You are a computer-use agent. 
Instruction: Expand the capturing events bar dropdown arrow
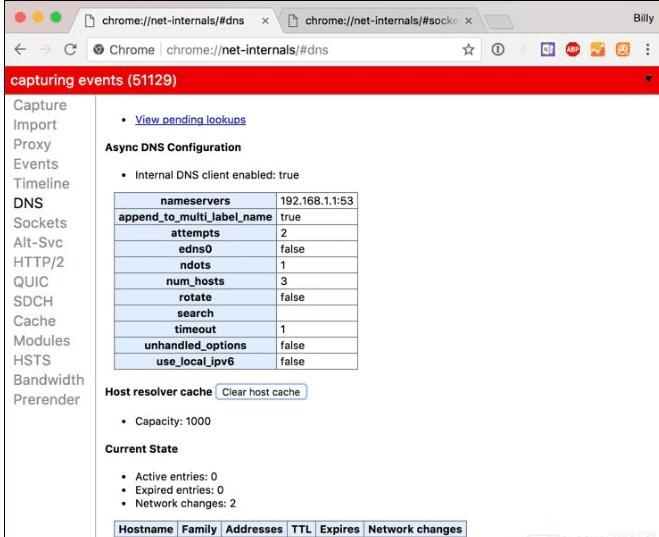(648, 79)
